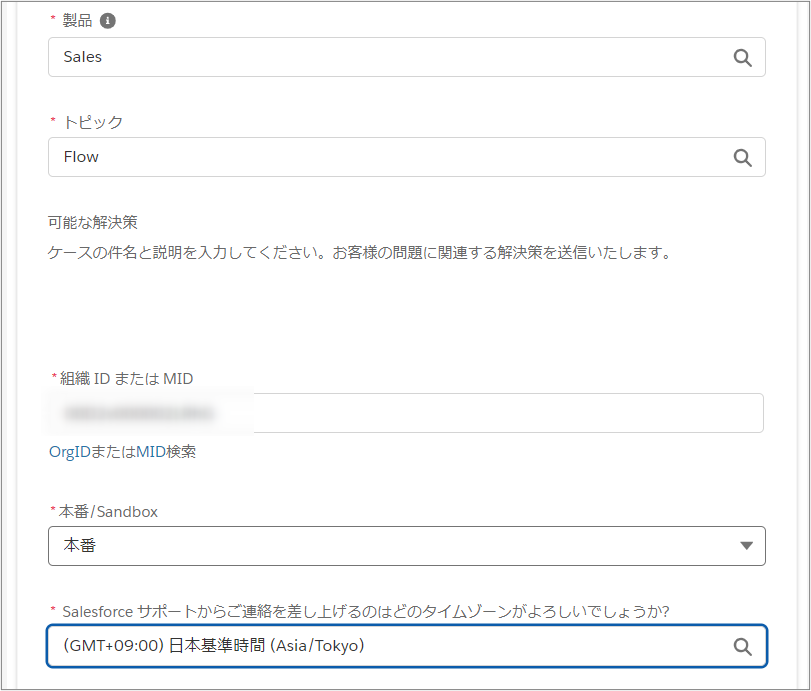Click the ケースの件名と説明 instruction text
The height and width of the screenshot is (691, 811).
pos(358,253)
